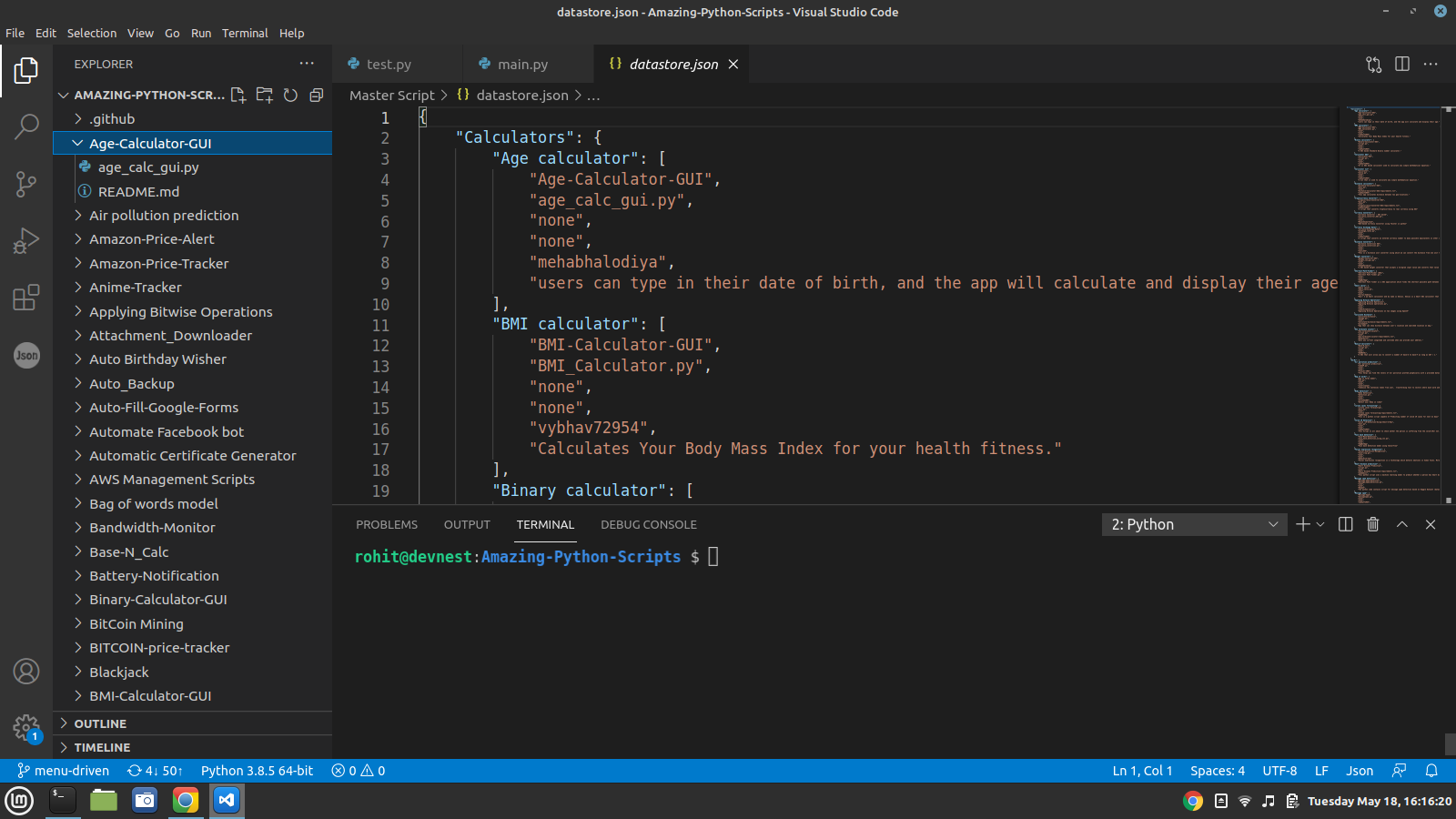Screen dimensions: 1456x819
Task: Click the terminal scrollbar thumb
Action: coord(1450,743)
